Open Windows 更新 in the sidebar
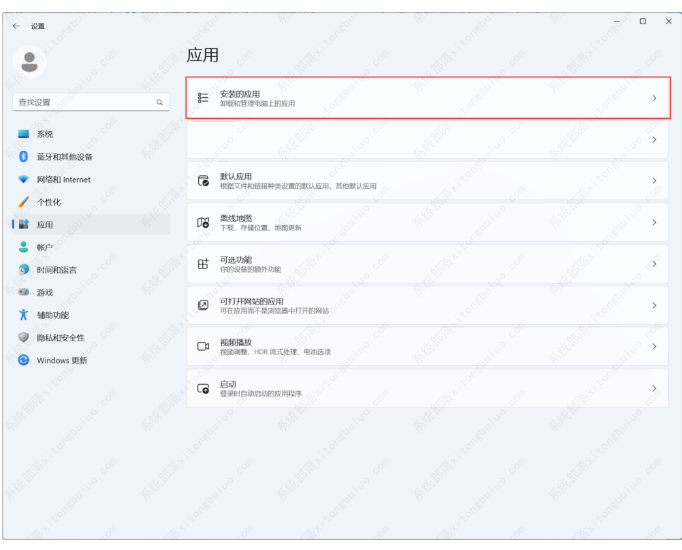This screenshot has height=550, width=682. click(91, 360)
